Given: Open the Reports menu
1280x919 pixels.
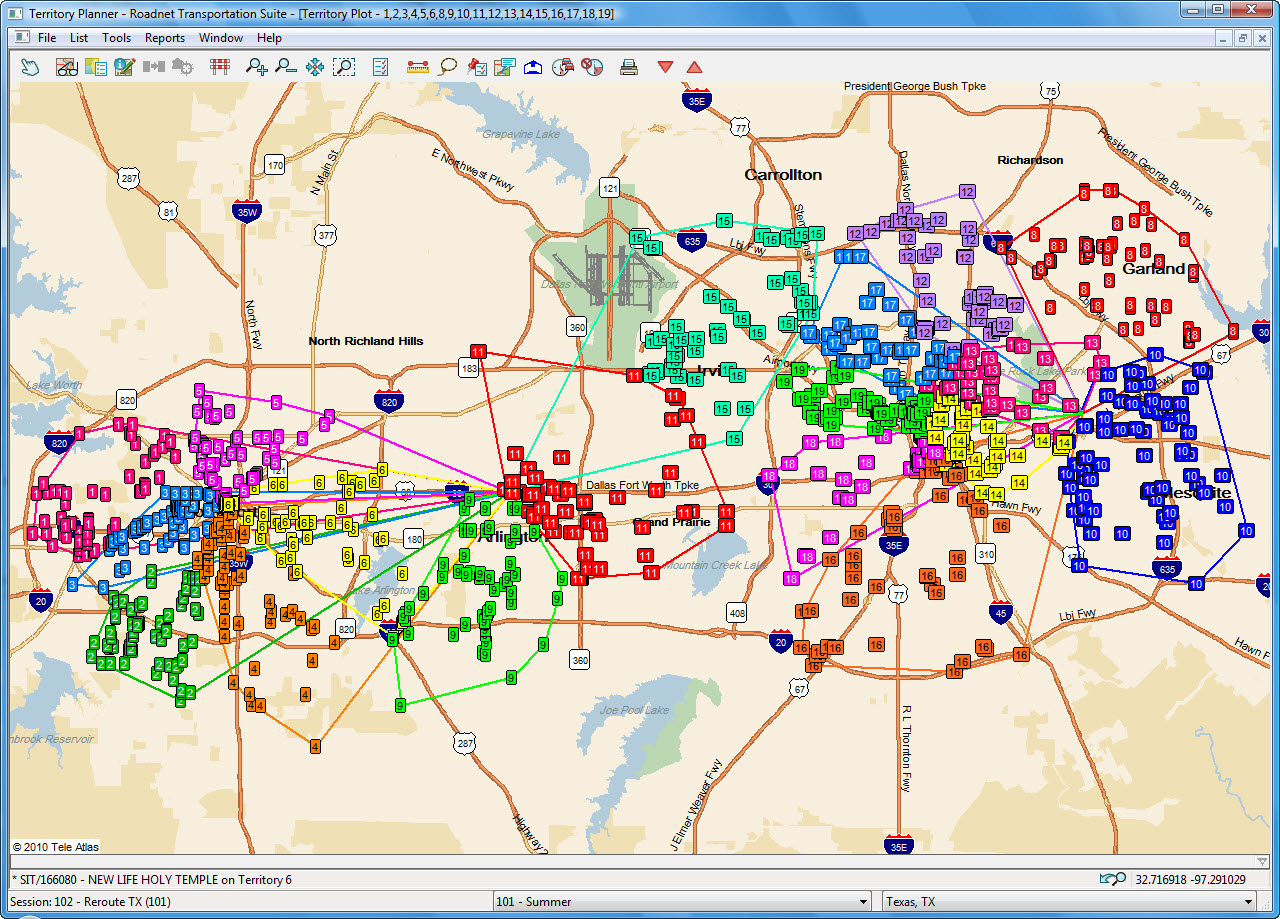Looking at the screenshot, I should click(165, 38).
